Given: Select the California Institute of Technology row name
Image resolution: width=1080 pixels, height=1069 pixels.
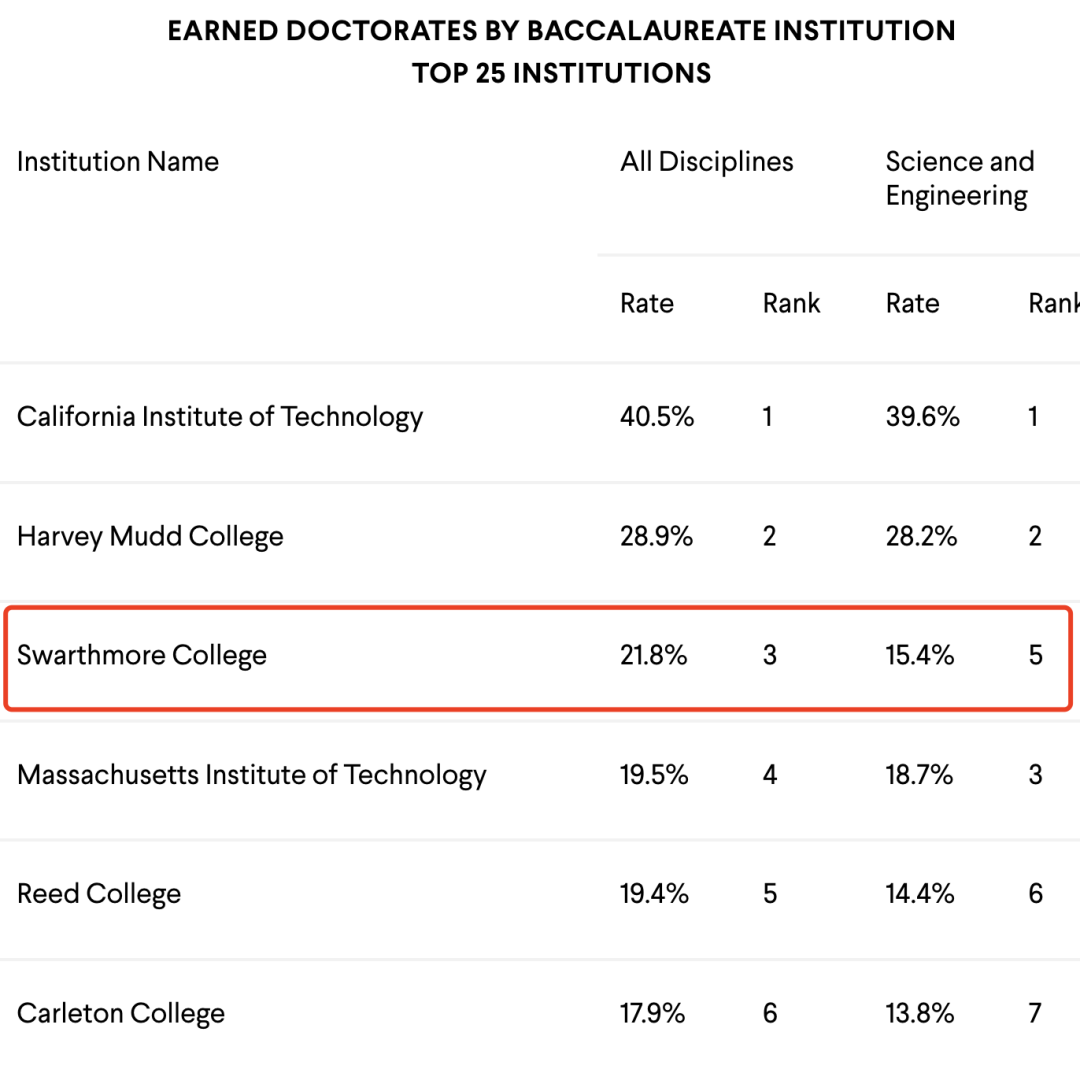Looking at the screenshot, I should [220, 416].
